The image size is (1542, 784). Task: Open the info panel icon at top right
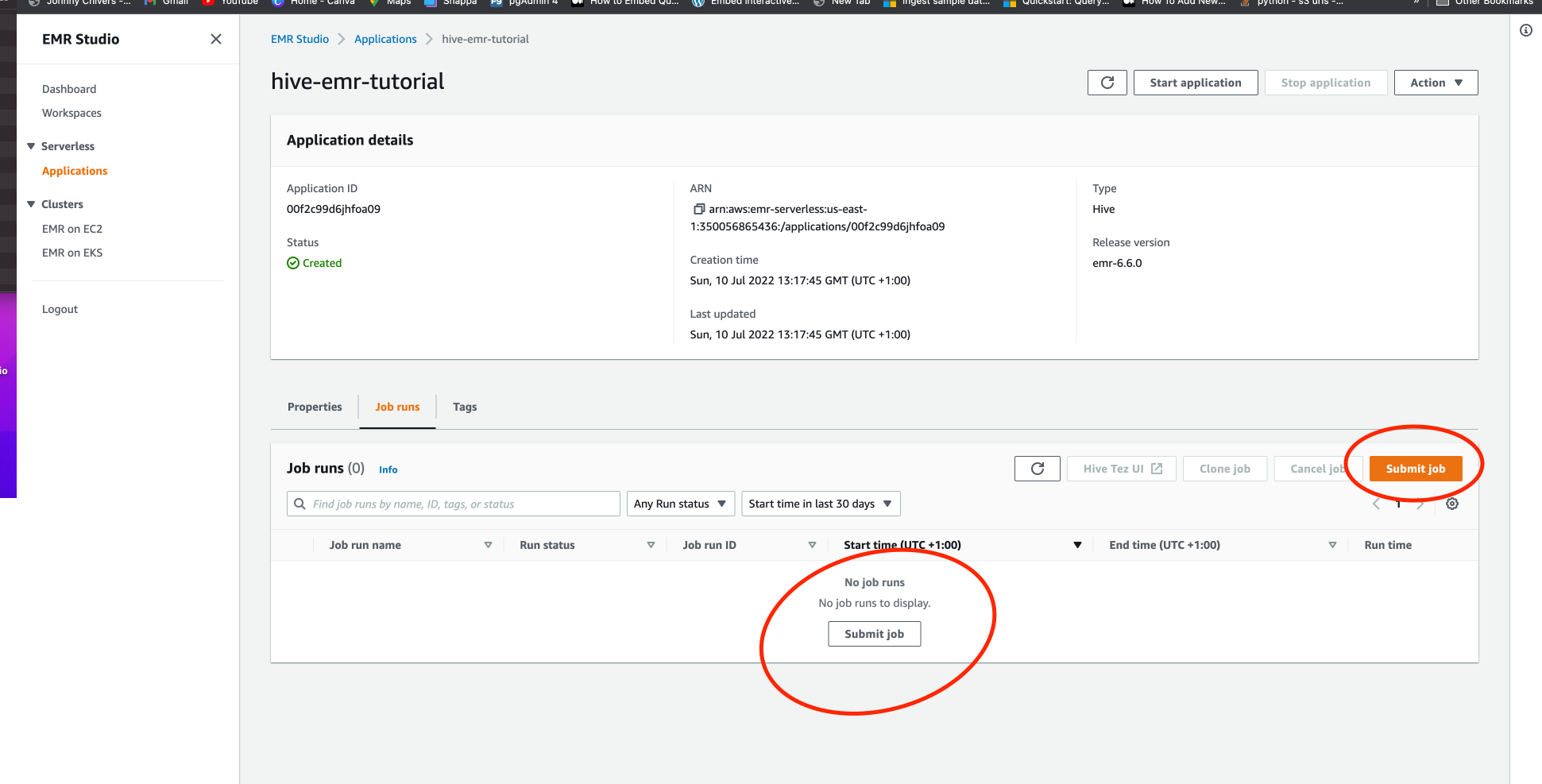tap(1526, 30)
